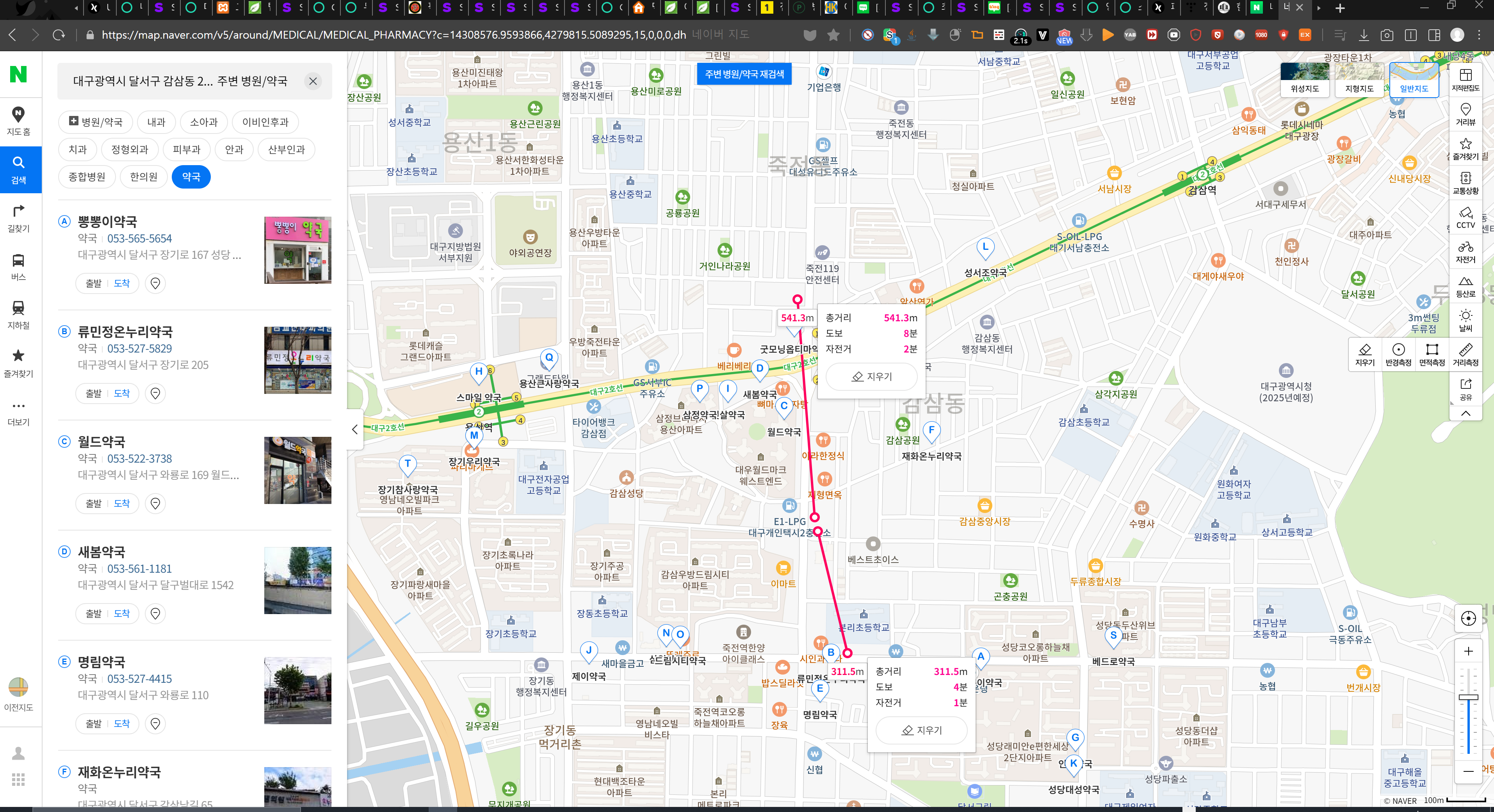The width and height of the screenshot is (1494, 812).
Task: Click 주변 병원/약국 재검색 button
Action: 744,74
